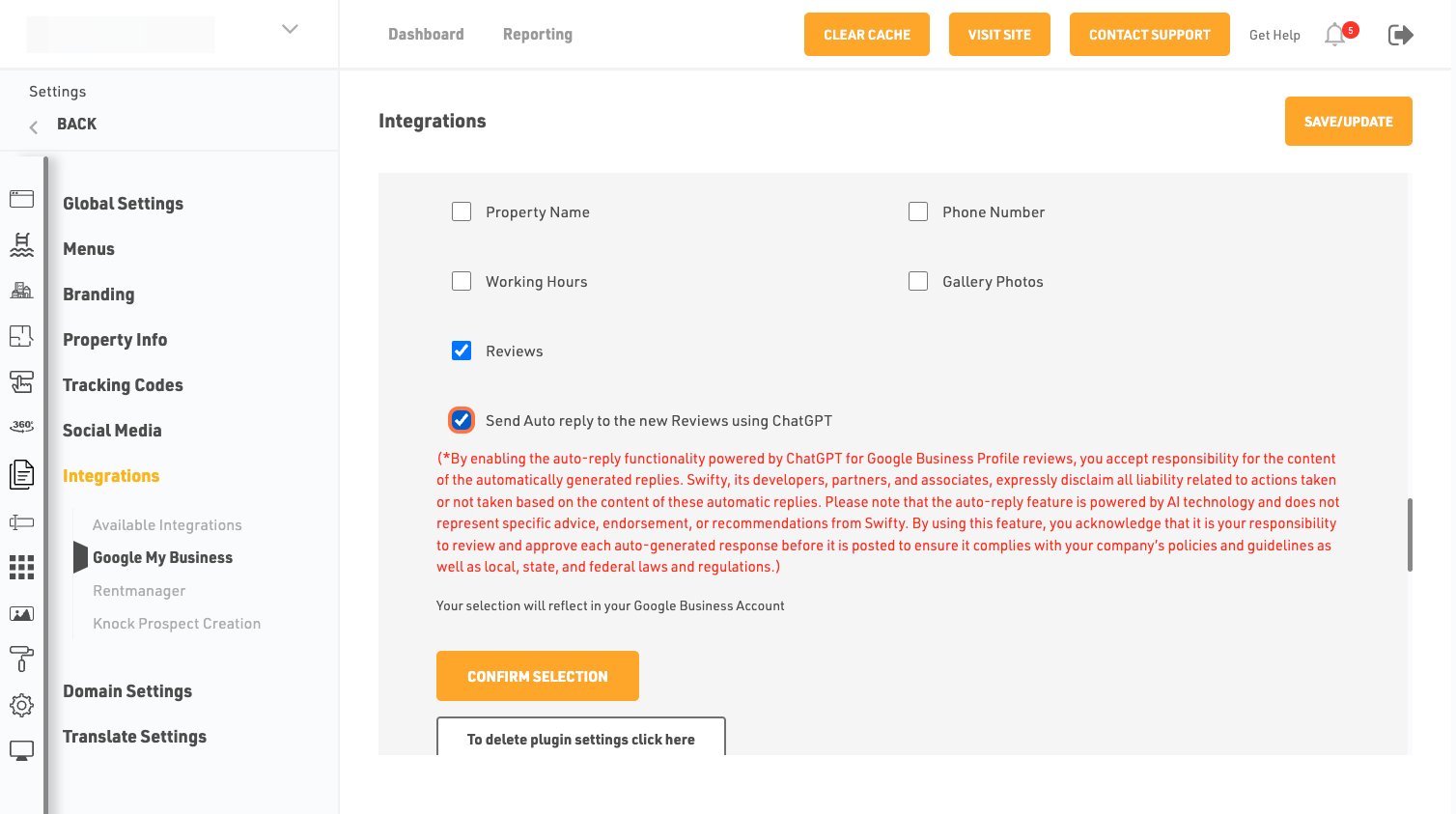
Task: Open Rentmanager integration
Action: [139, 591]
